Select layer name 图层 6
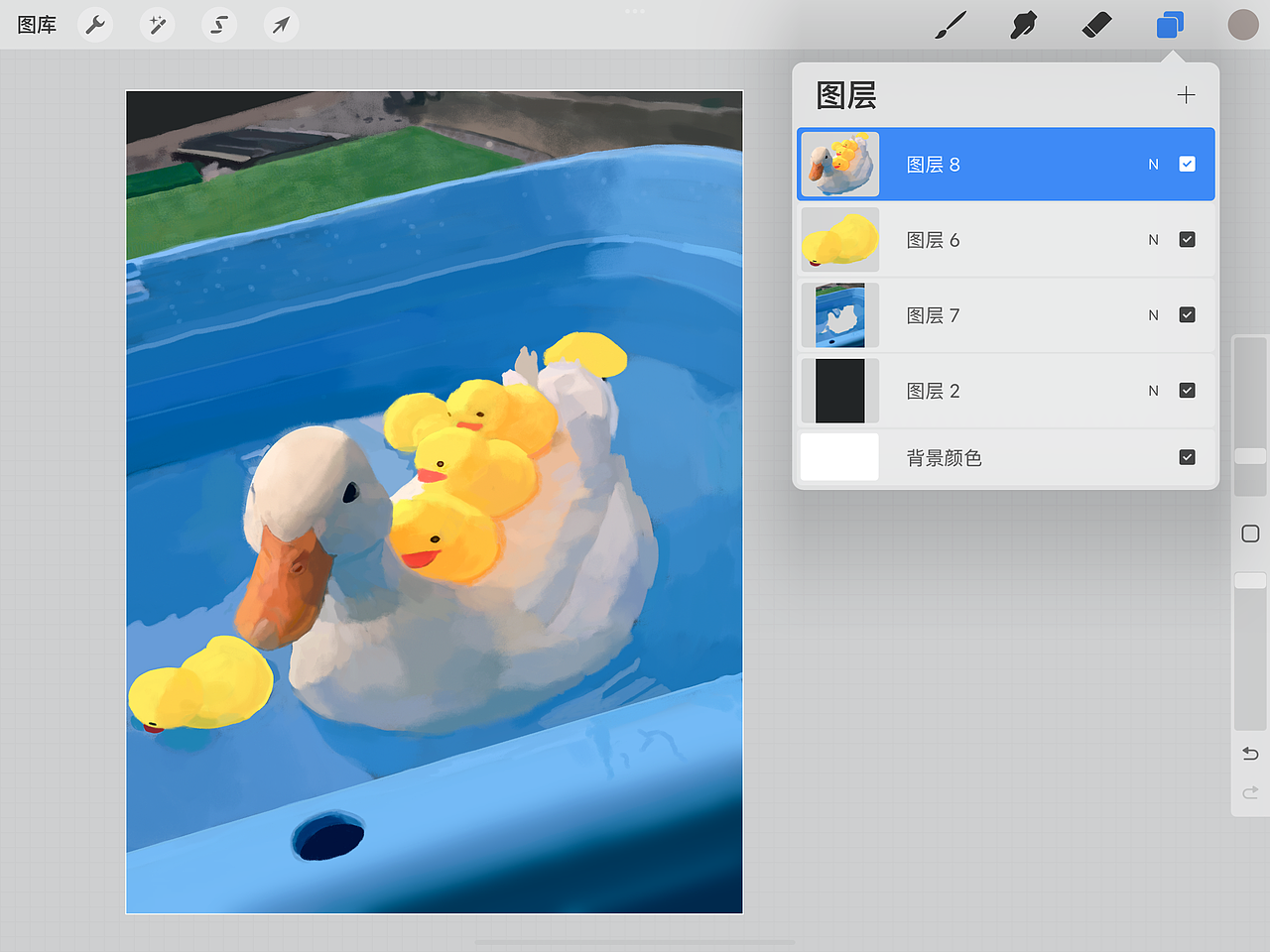This screenshot has width=1270, height=952. click(x=933, y=240)
